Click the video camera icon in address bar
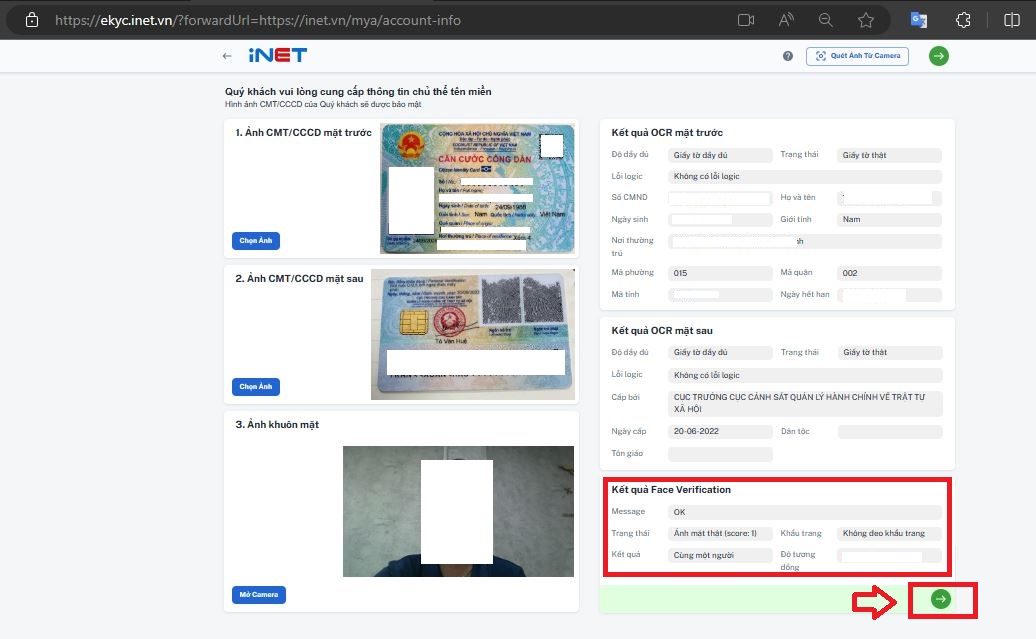Viewport: 1036px width, 639px height. click(744, 19)
